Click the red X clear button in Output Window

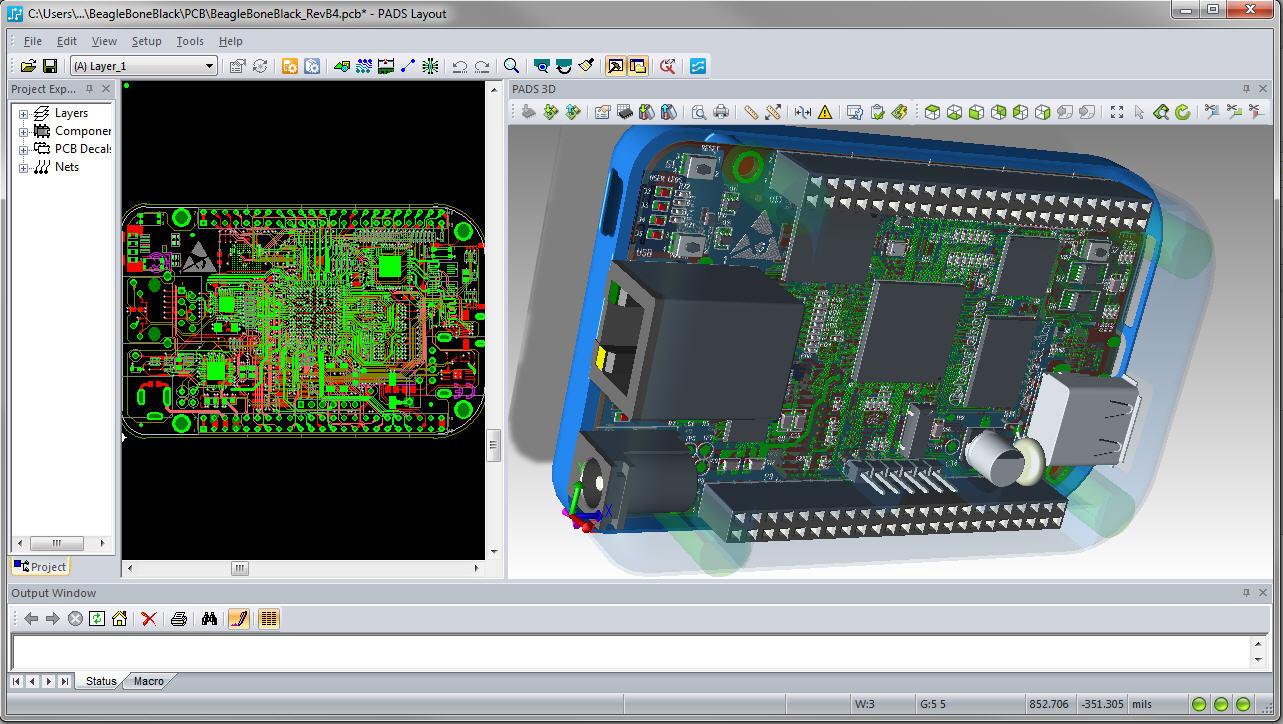coord(149,618)
